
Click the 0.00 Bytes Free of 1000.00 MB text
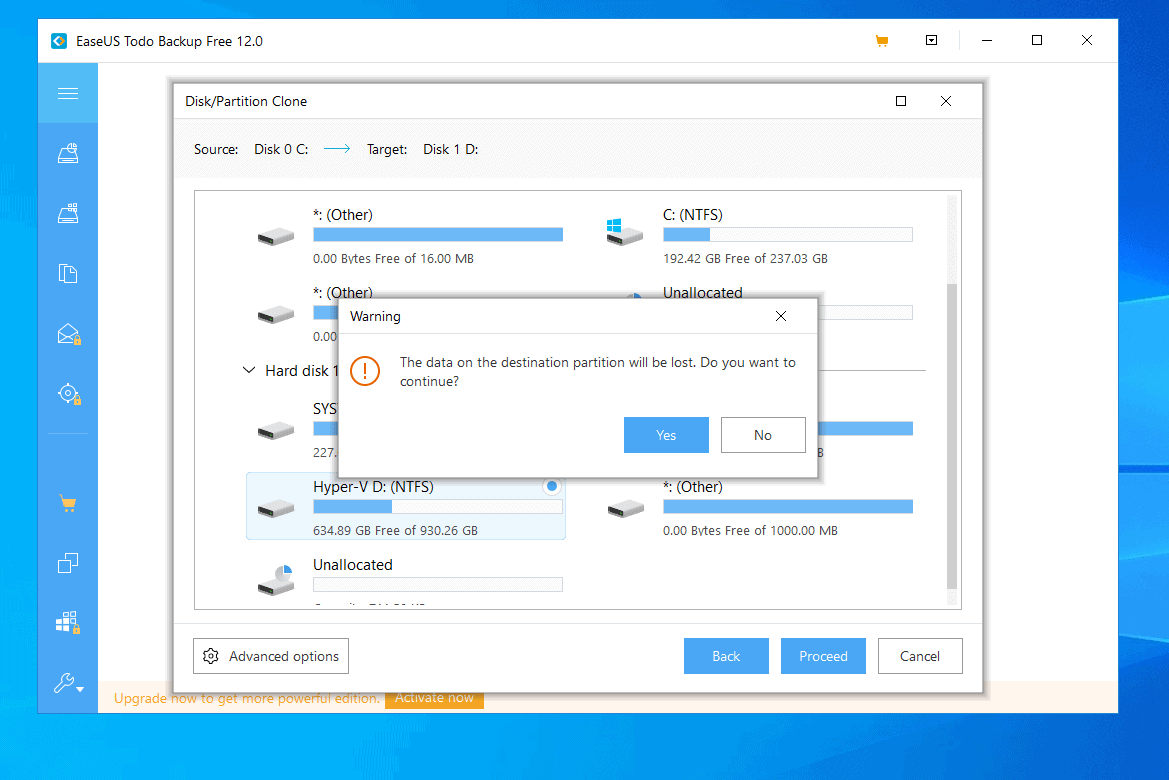pos(750,531)
